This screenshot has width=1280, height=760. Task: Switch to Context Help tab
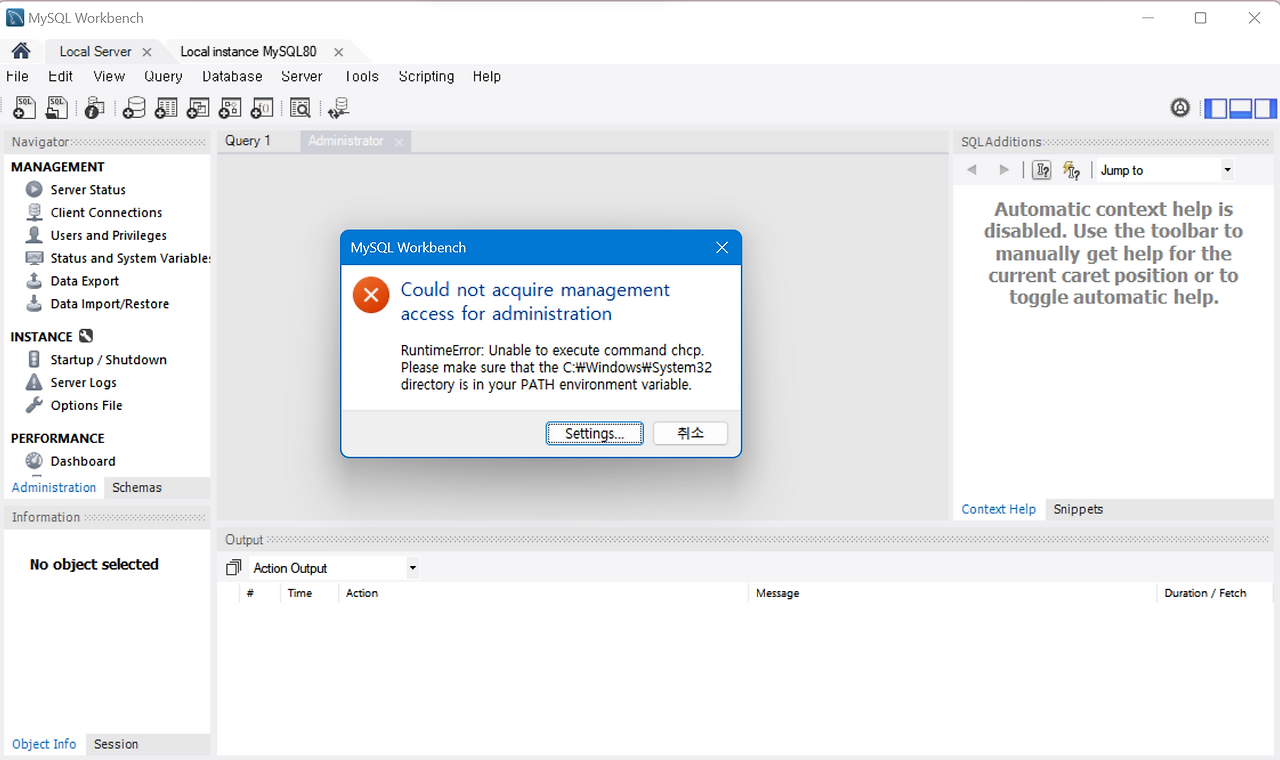998,509
